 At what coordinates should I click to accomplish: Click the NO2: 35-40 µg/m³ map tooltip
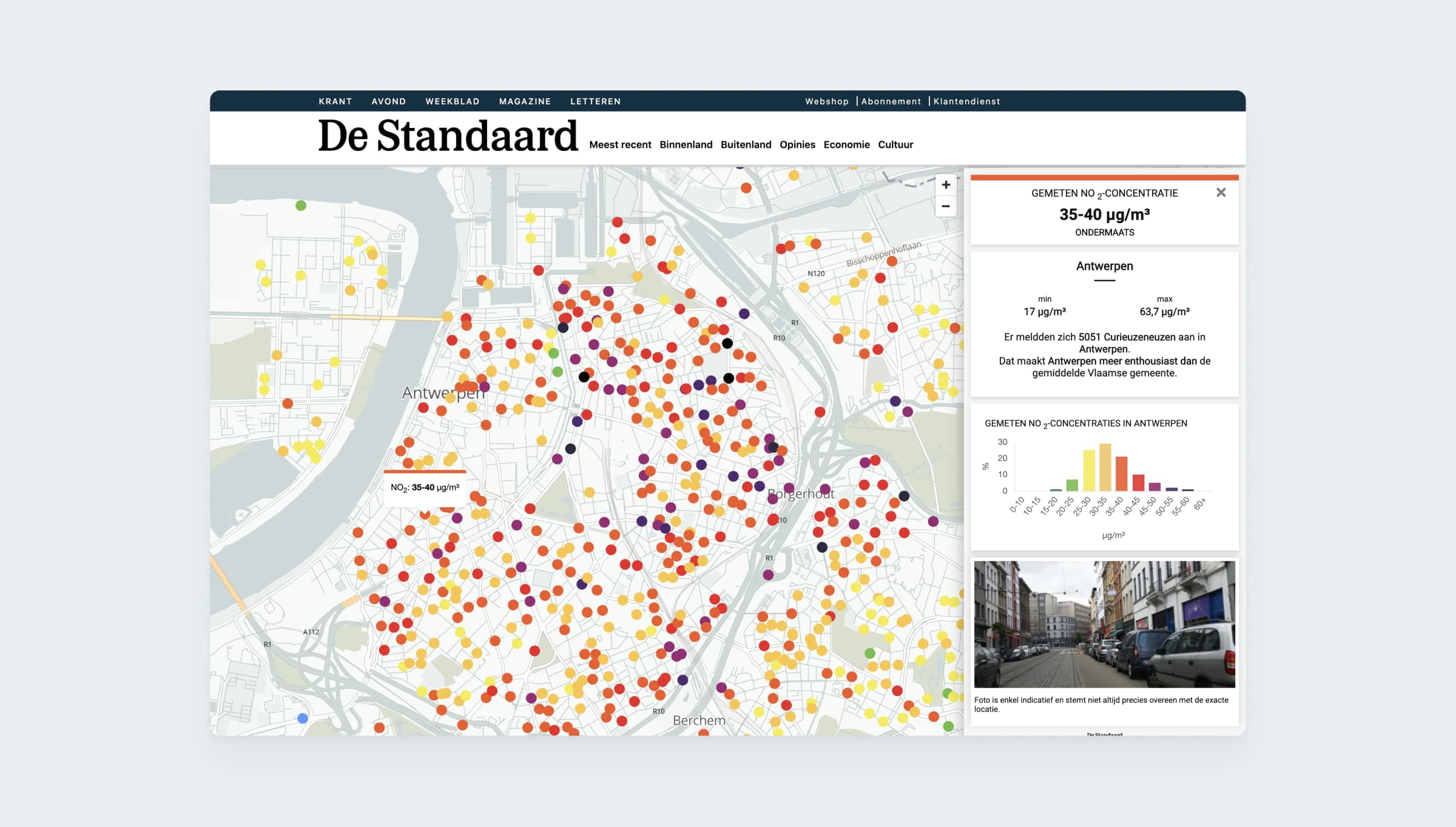425,487
